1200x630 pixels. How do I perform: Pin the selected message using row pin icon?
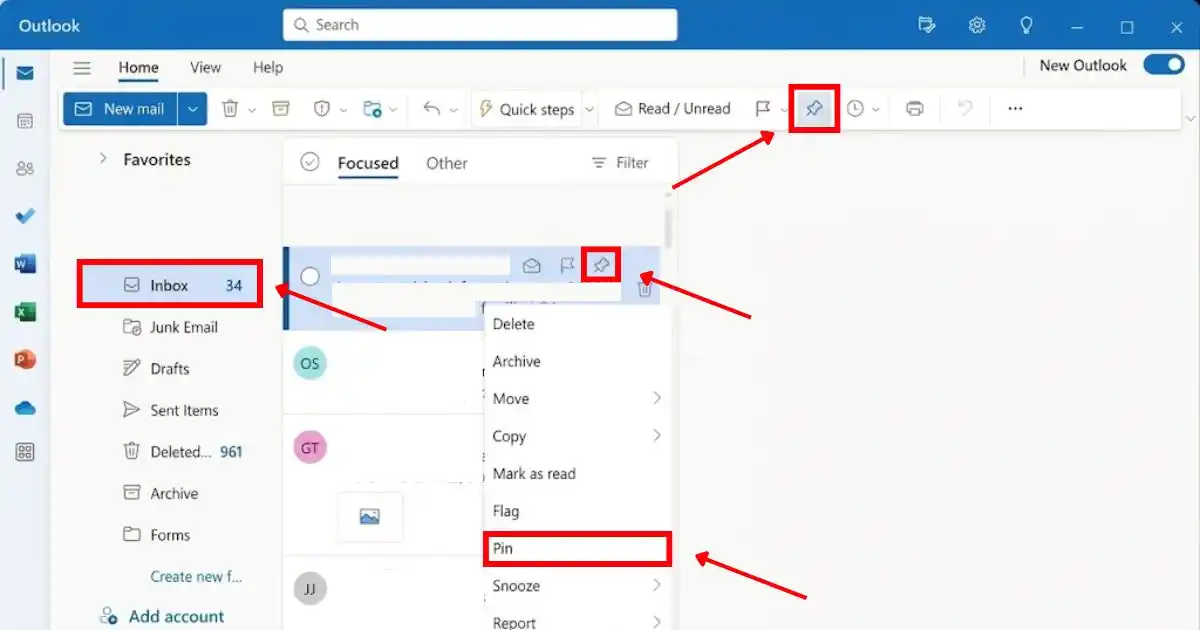click(x=601, y=265)
